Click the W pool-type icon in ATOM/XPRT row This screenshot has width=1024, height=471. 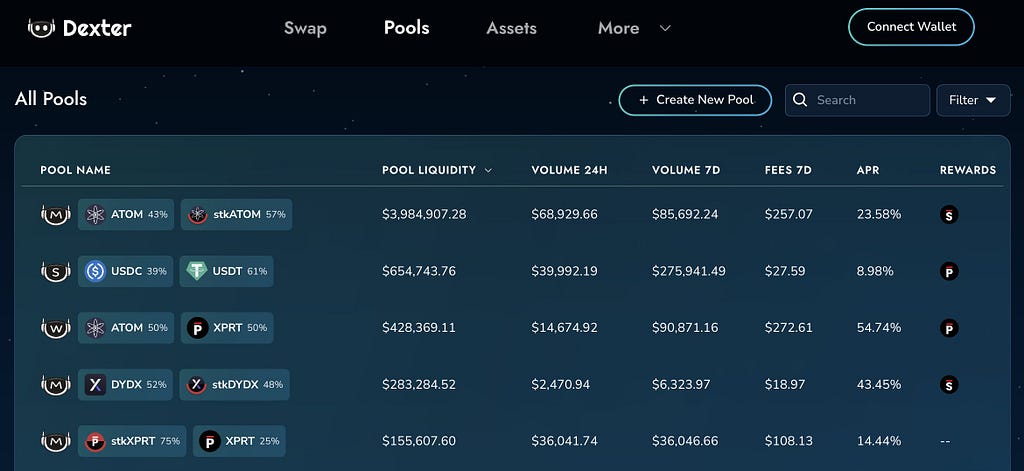tap(56, 328)
